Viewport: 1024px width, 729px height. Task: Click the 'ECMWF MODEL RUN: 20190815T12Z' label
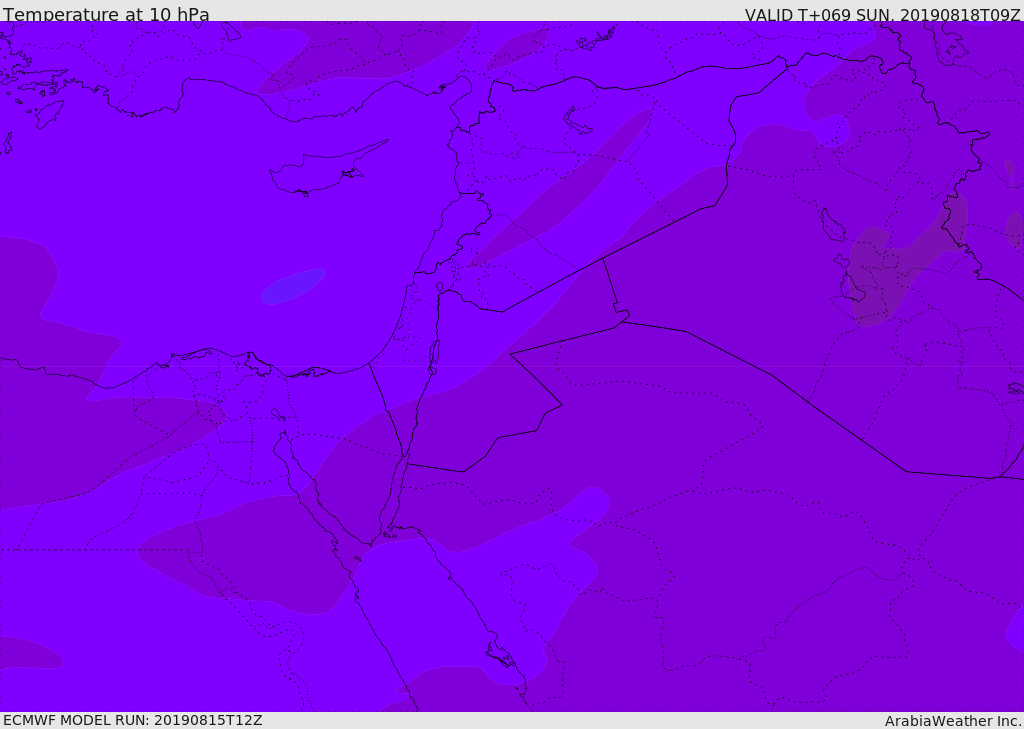[133, 720]
